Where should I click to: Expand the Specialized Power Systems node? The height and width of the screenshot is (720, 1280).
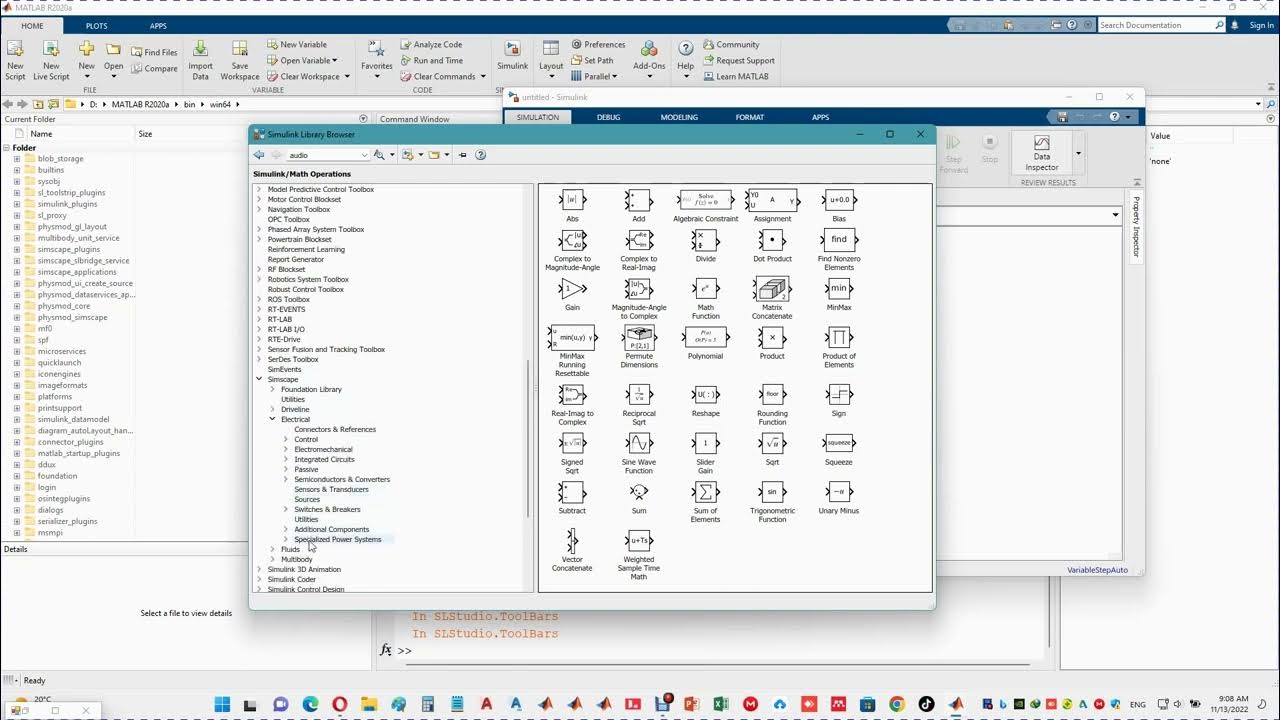286,539
